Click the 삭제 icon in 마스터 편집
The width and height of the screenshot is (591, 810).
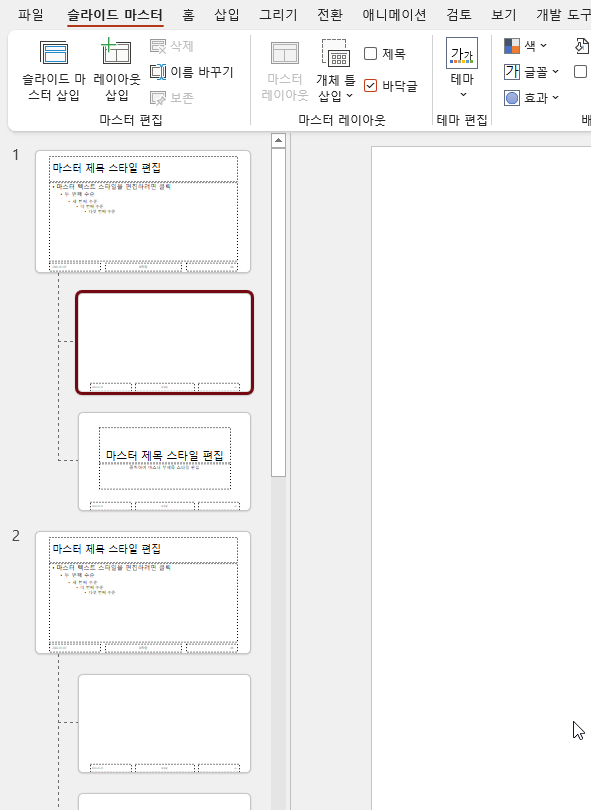coord(158,46)
